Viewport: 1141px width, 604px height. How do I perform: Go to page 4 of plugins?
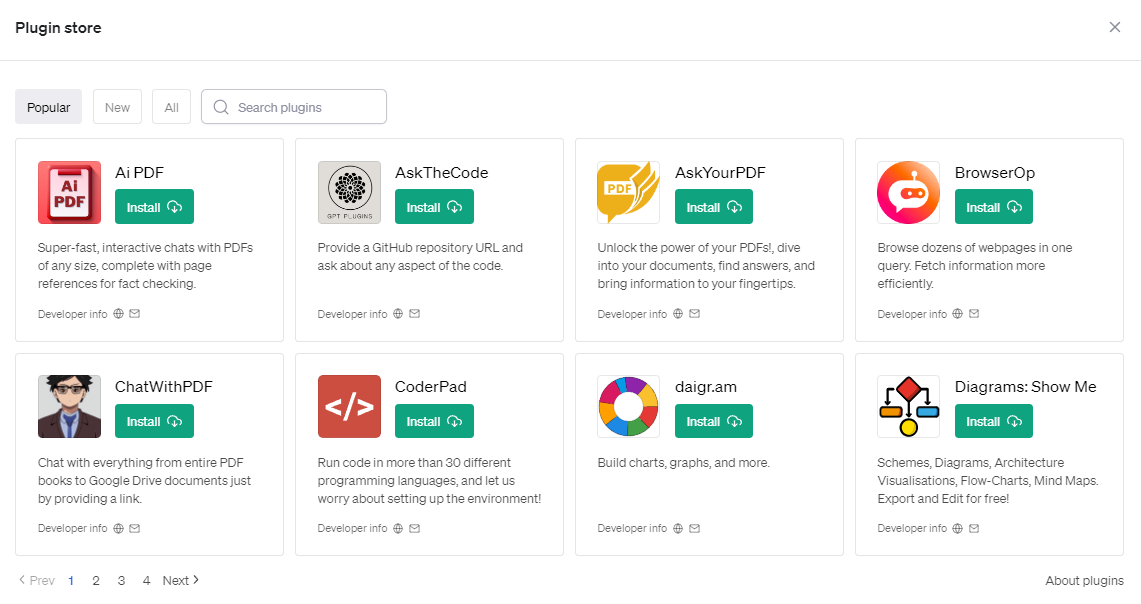coord(146,580)
